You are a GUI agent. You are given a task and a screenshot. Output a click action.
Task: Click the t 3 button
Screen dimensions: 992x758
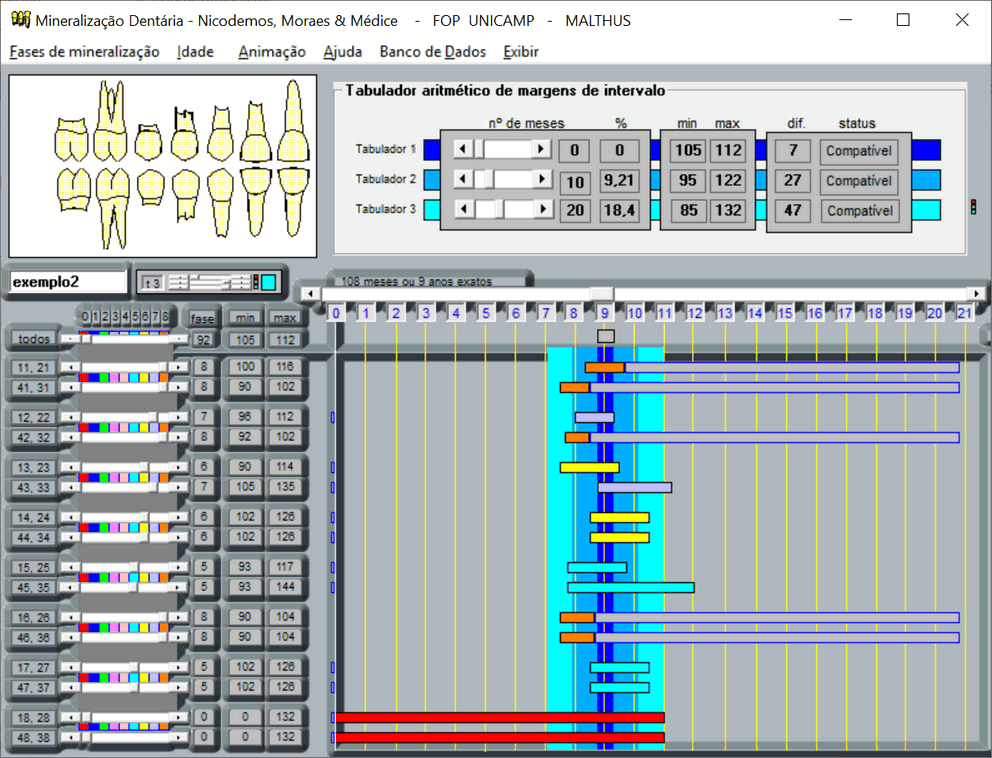pyautogui.click(x=152, y=283)
